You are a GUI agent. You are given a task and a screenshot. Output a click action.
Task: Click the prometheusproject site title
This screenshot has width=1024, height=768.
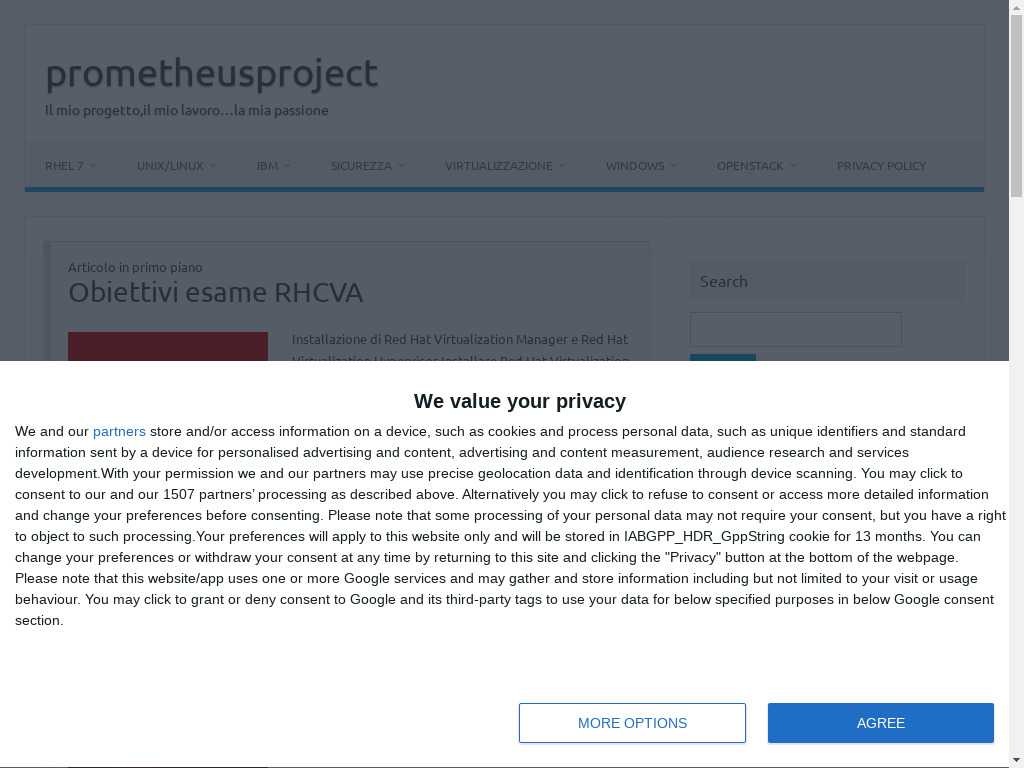212,73
